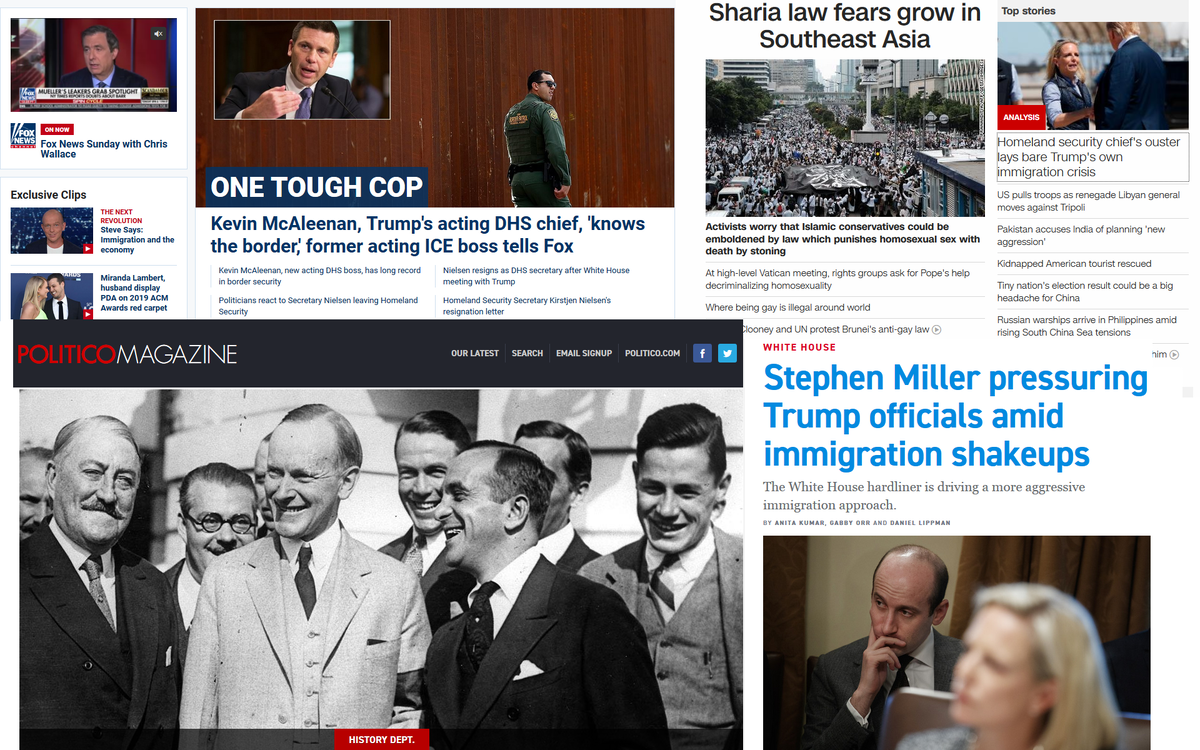The width and height of the screenshot is (1200, 750).
Task: Click the ANALYSIS label
Action: [1021, 117]
